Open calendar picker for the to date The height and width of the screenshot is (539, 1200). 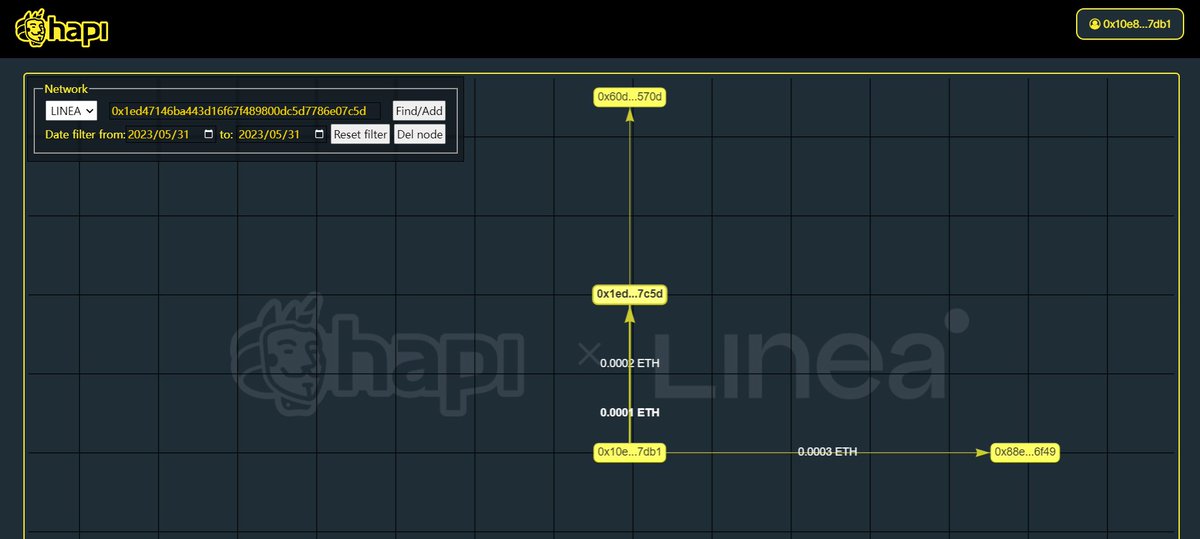click(x=320, y=134)
